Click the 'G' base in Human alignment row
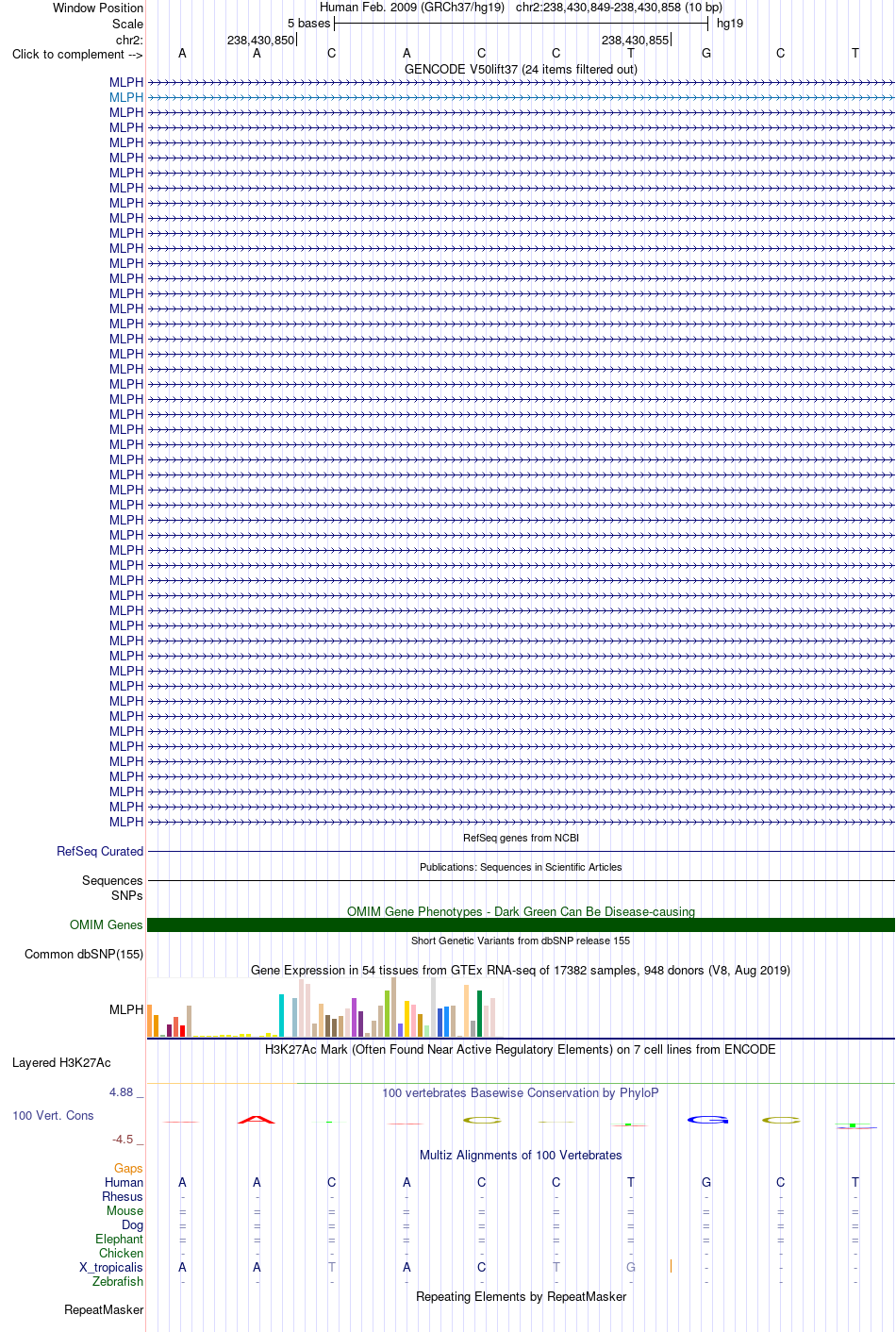 706,1182
